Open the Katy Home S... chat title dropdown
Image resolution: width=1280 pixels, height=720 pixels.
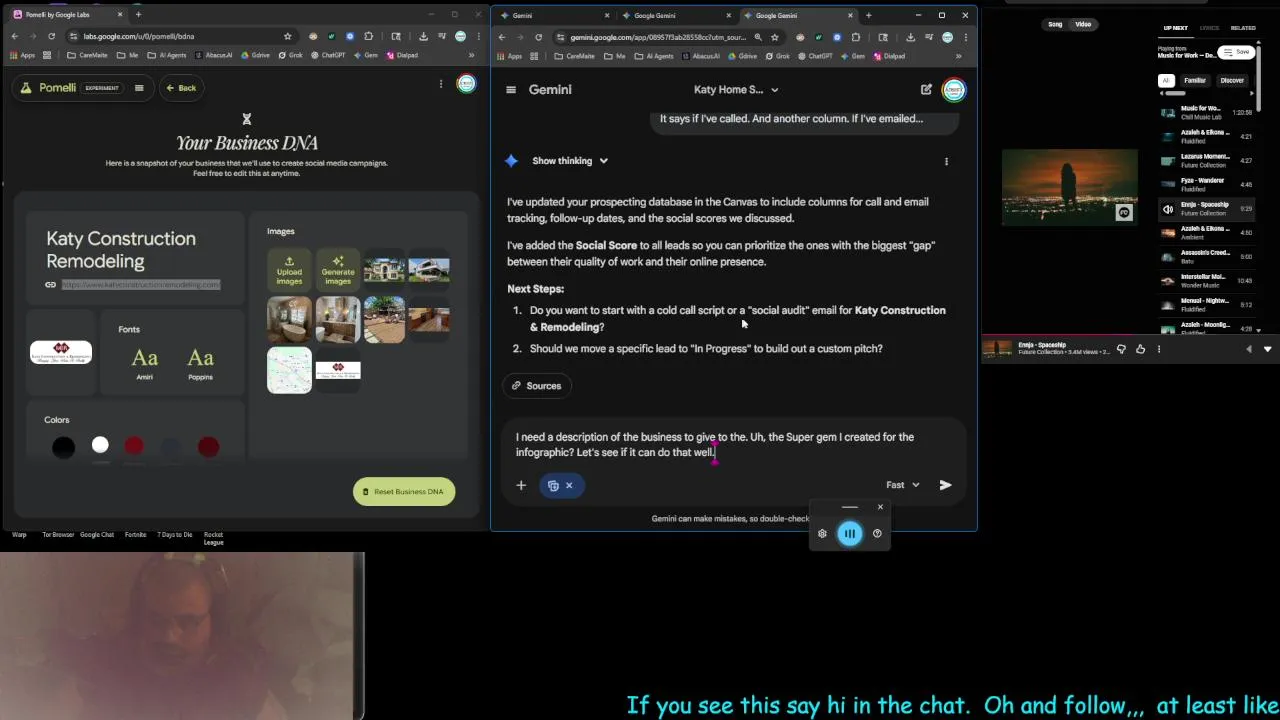point(736,89)
